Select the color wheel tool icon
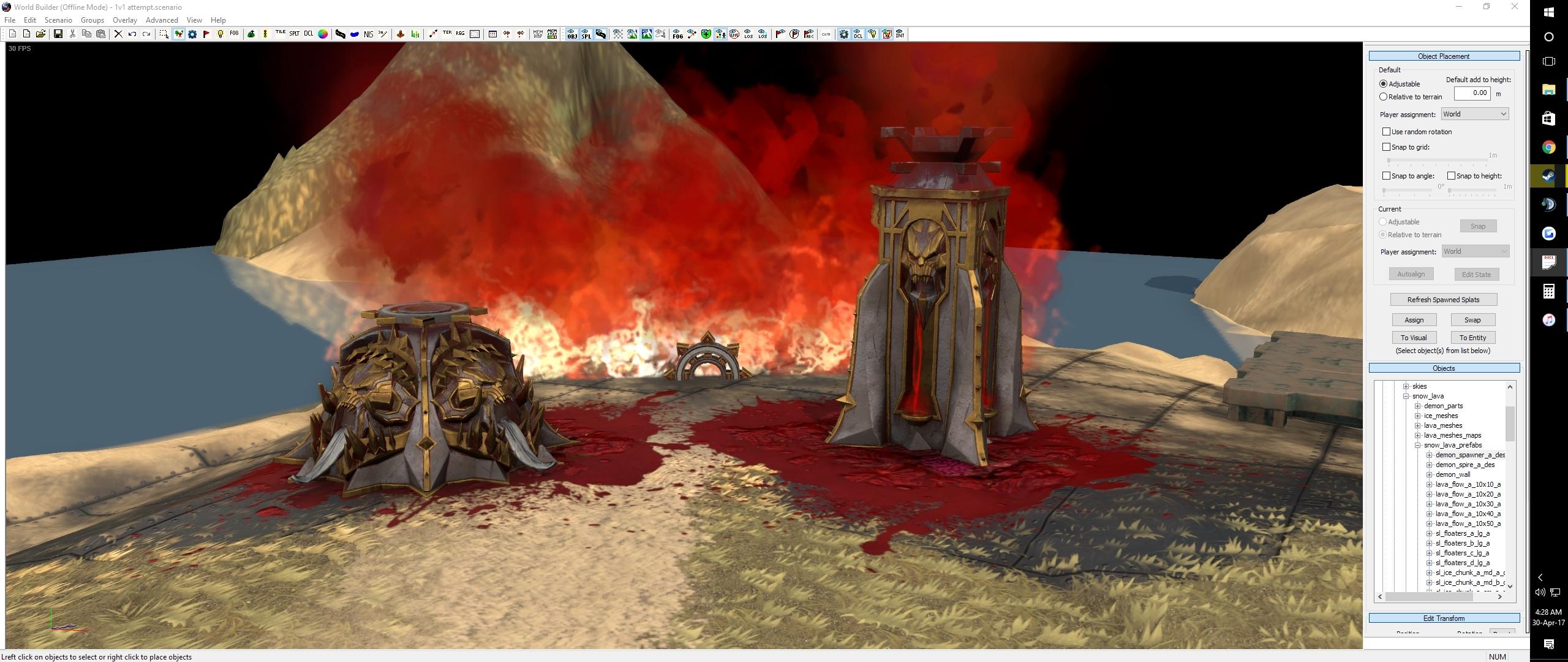This screenshot has width=1568, height=662. (x=323, y=34)
